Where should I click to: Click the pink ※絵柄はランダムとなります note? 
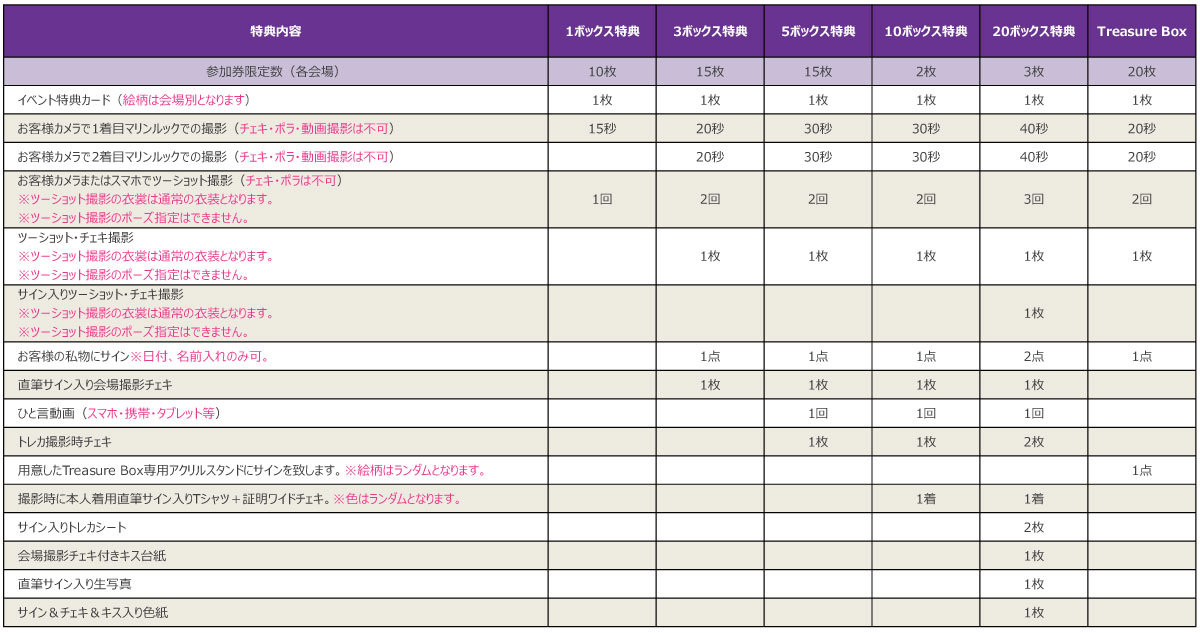pos(415,470)
